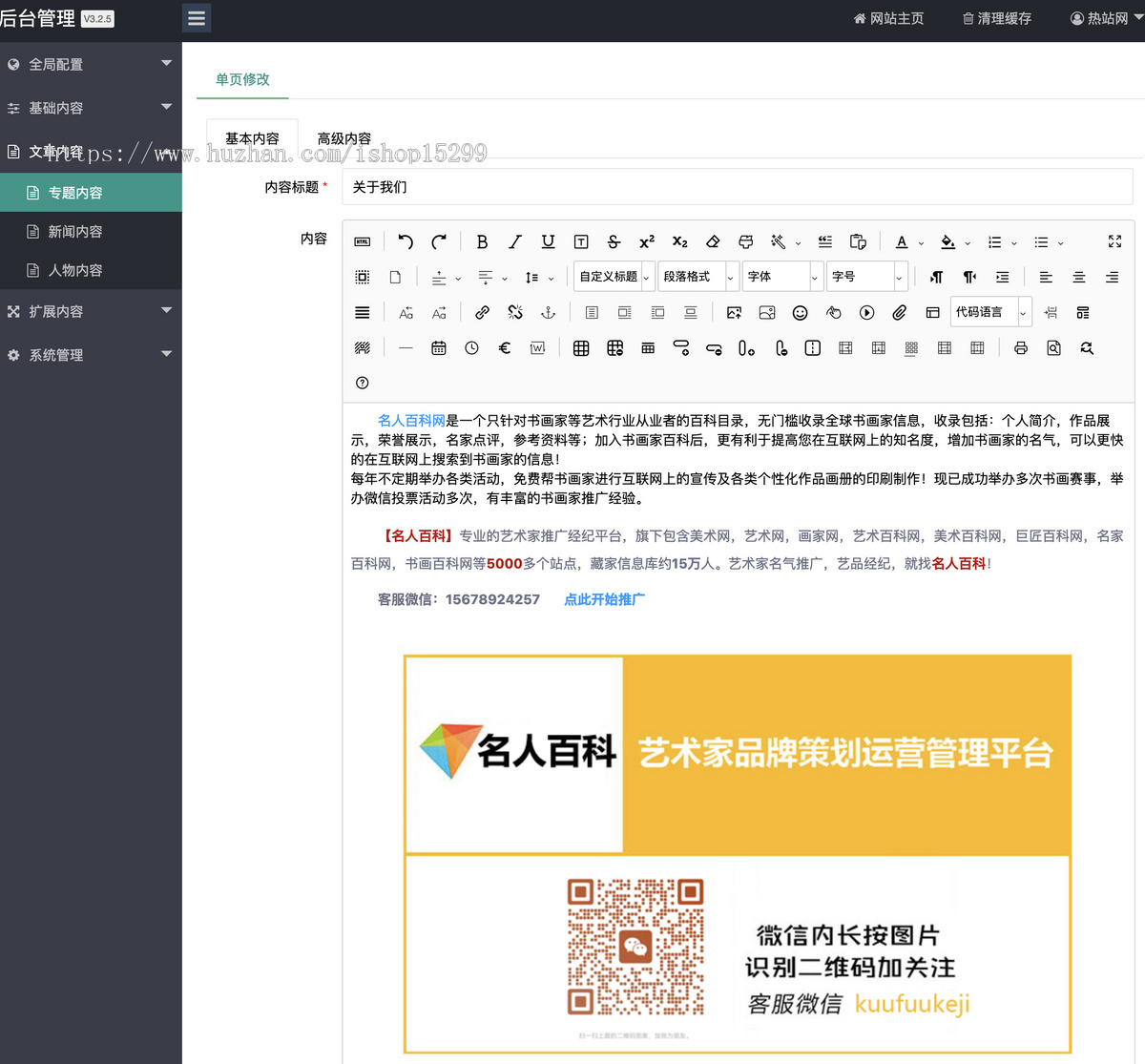Open the background fill color dropdown arrow
The image size is (1145, 1064).
click(x=968, y=243)
